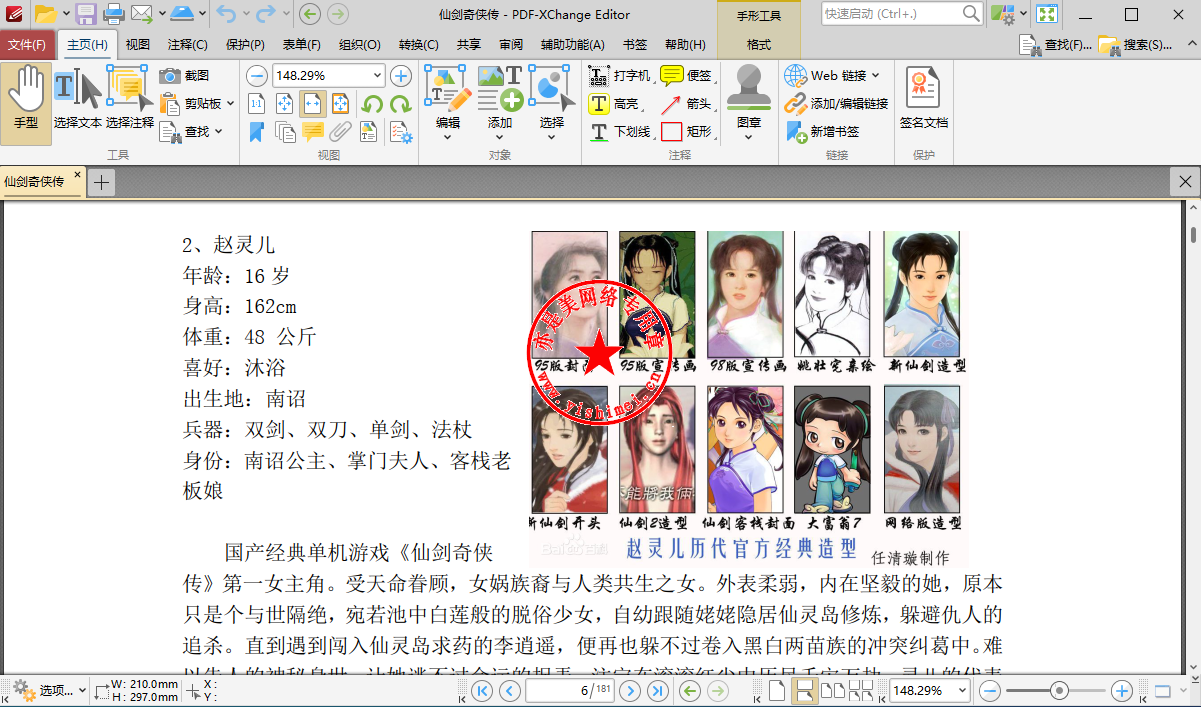
Task: Choose the 打字机 typewriter tool
Action: click(x=619, y=76)
